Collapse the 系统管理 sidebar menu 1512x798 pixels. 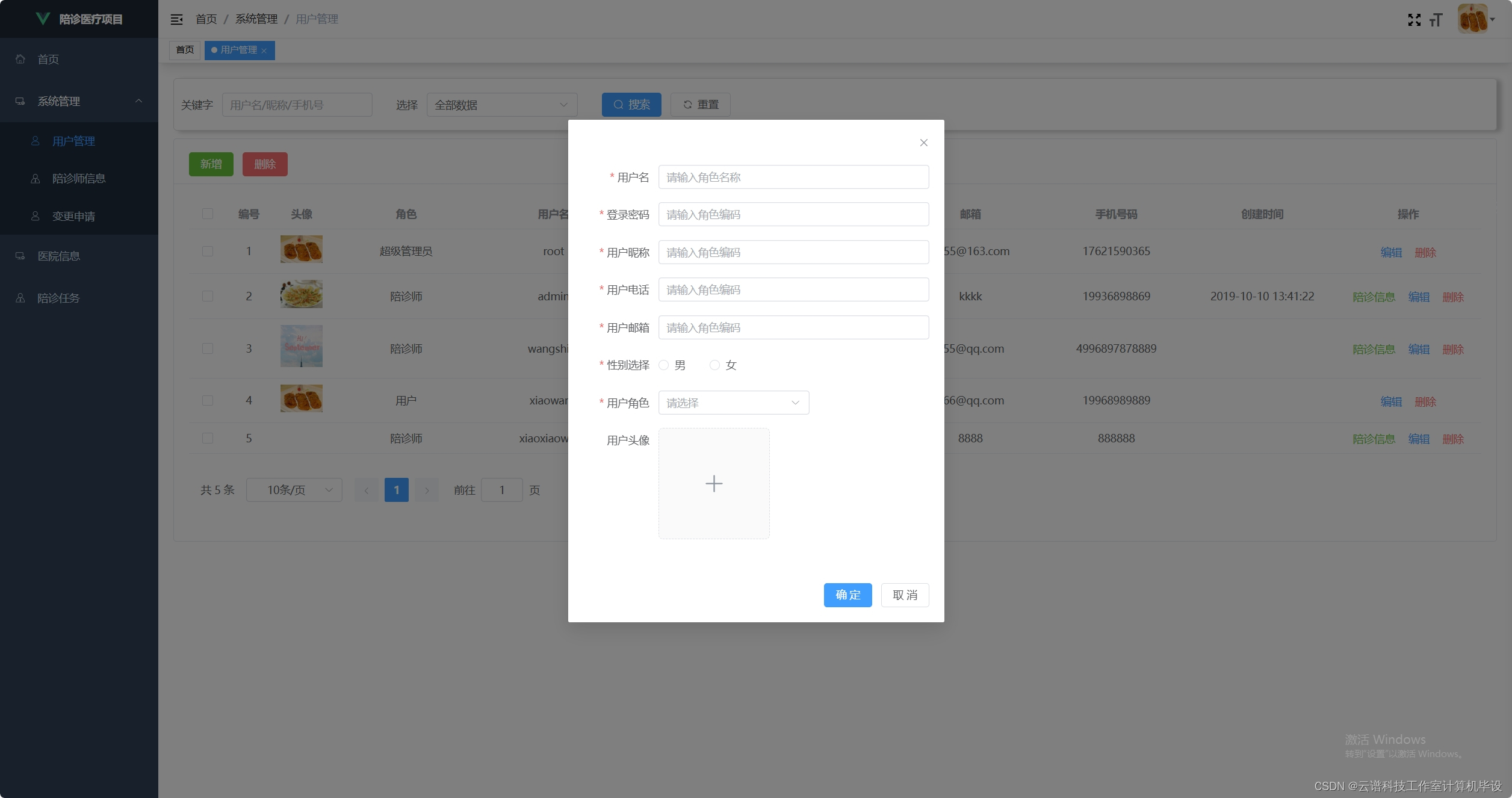pos(139,101)
